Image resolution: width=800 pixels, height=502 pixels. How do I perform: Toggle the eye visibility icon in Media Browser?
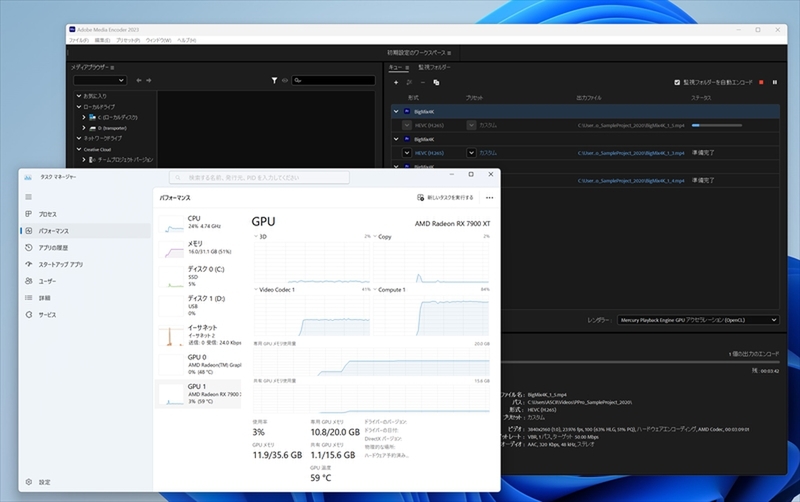pyautogui.click(x=285, y=80)
